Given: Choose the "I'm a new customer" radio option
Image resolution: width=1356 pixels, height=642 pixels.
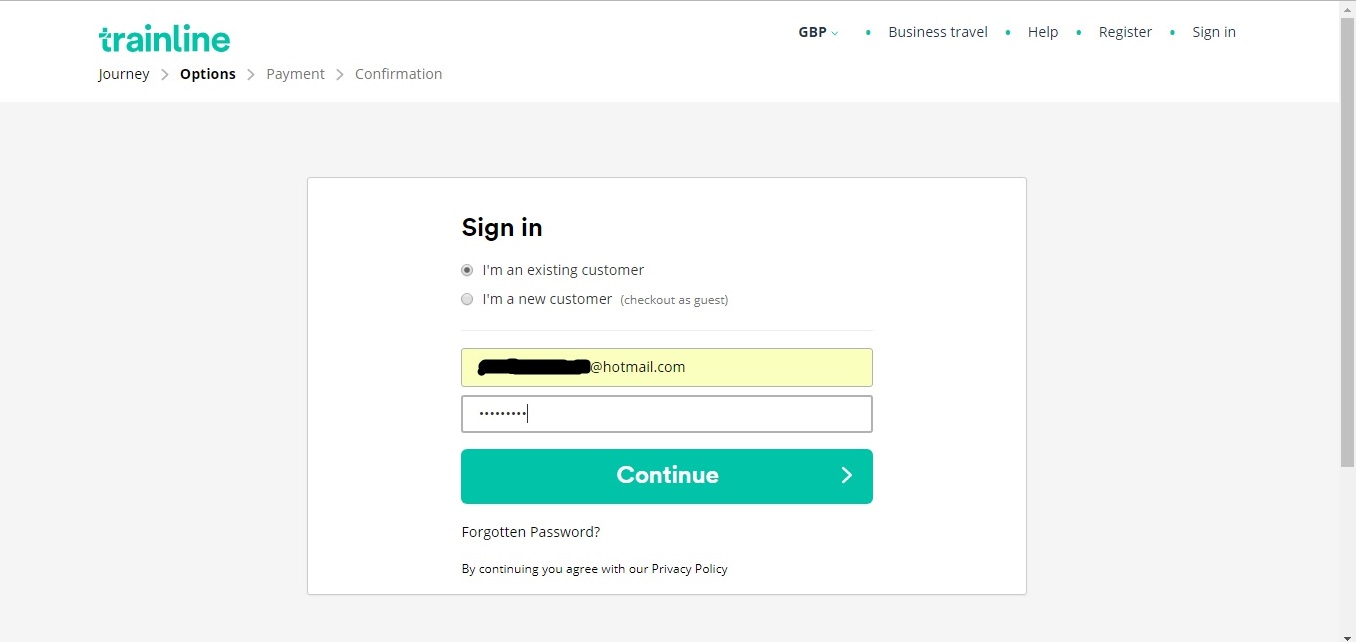Looking at the screenshot, I should tap(467, 299).
